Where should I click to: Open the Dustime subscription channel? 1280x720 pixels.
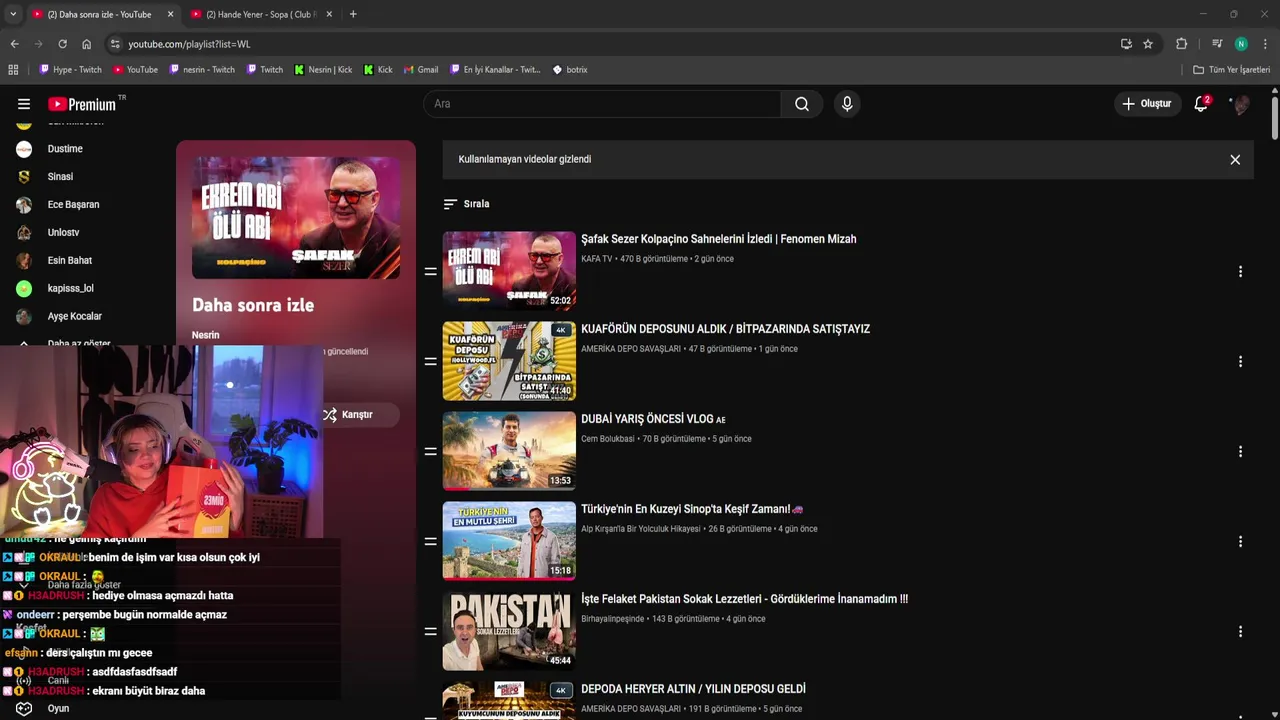(x=65, y=149)
